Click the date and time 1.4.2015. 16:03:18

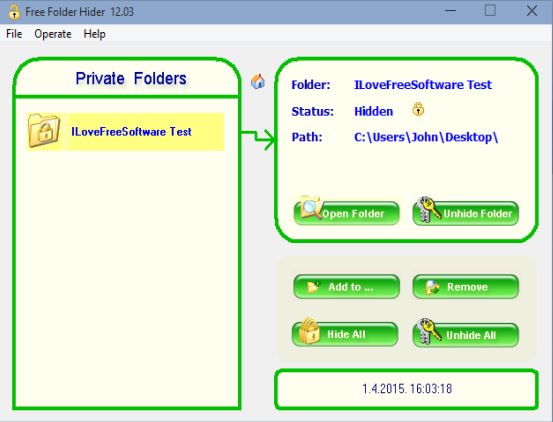click(x=407, y=389)
